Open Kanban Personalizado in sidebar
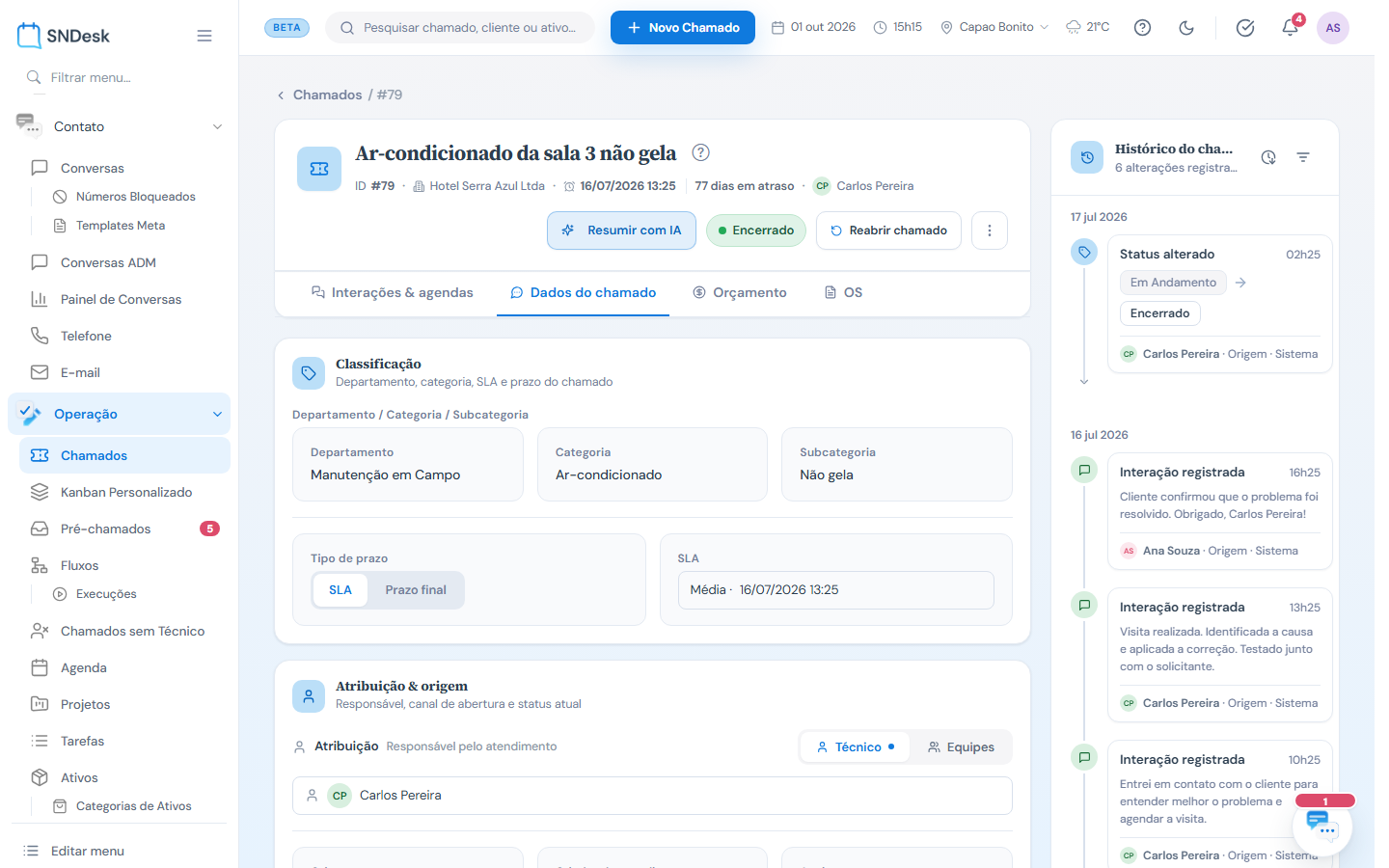Image resolution: width=1389 pixels, height=868 pixels. tap(124, 492)
